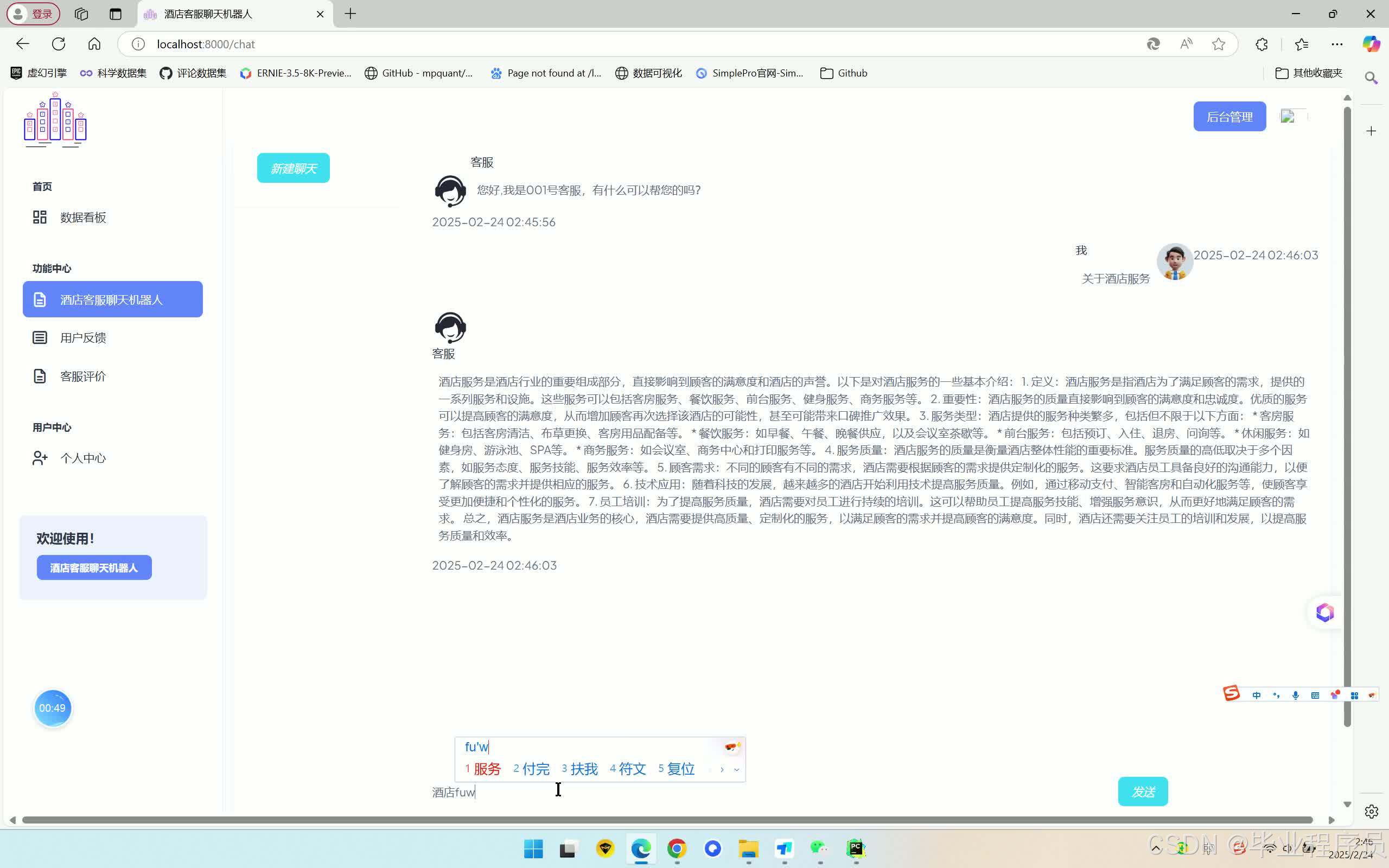This screenshot has height=868, width=1389.
Task: Select the 酒店客服聊天机器人 browser tab
Action: (x=208, y=14)
